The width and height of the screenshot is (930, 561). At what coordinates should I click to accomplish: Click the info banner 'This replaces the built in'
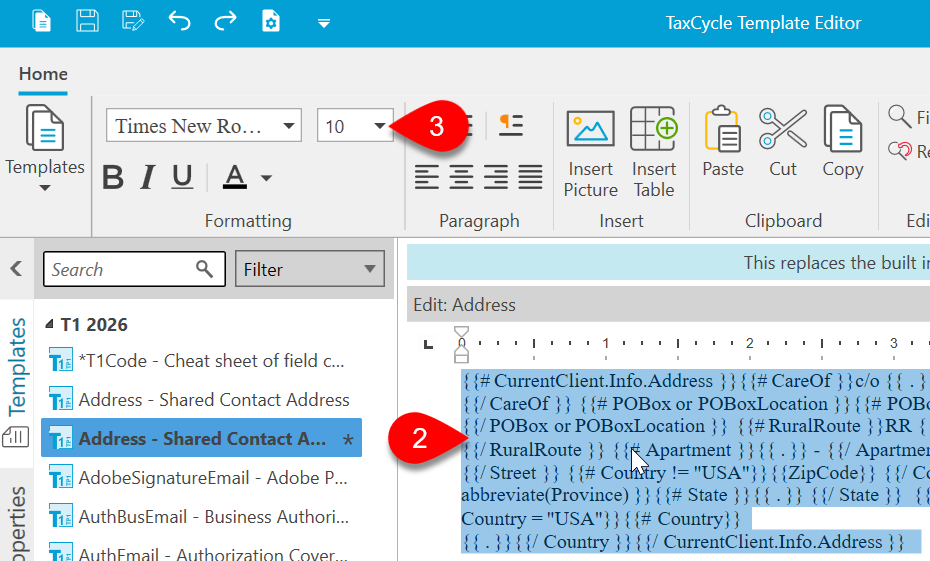click(x=668, y=263)
